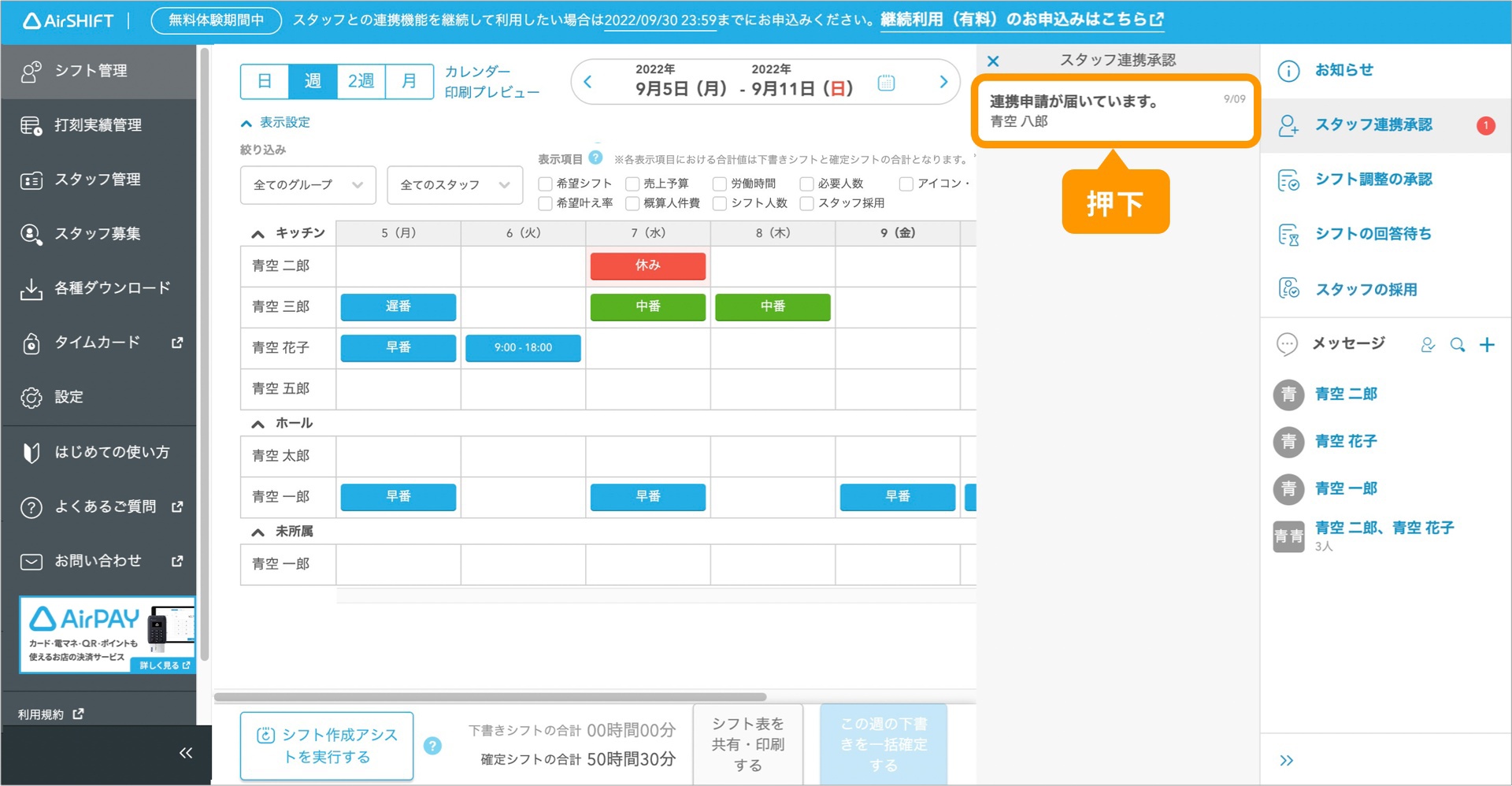
Task: Create new message with plus icon
Action: pyautogui.click(x=1487, y=345)
